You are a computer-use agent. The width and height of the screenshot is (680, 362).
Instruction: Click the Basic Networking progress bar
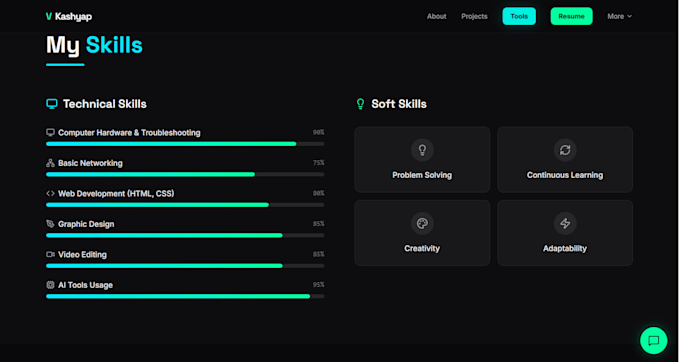pyautogui.click(x=185, y=174)
